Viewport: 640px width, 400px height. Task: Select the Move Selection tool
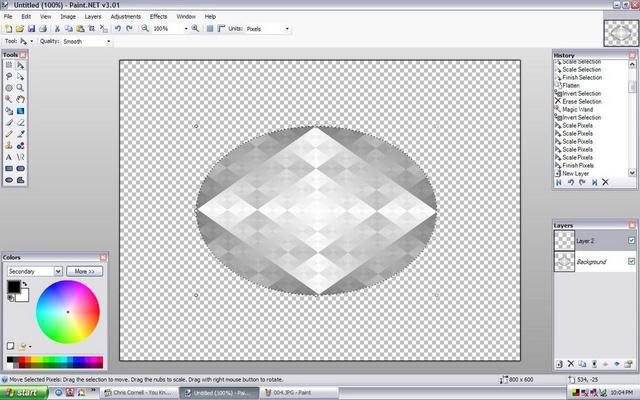(20, 77)
